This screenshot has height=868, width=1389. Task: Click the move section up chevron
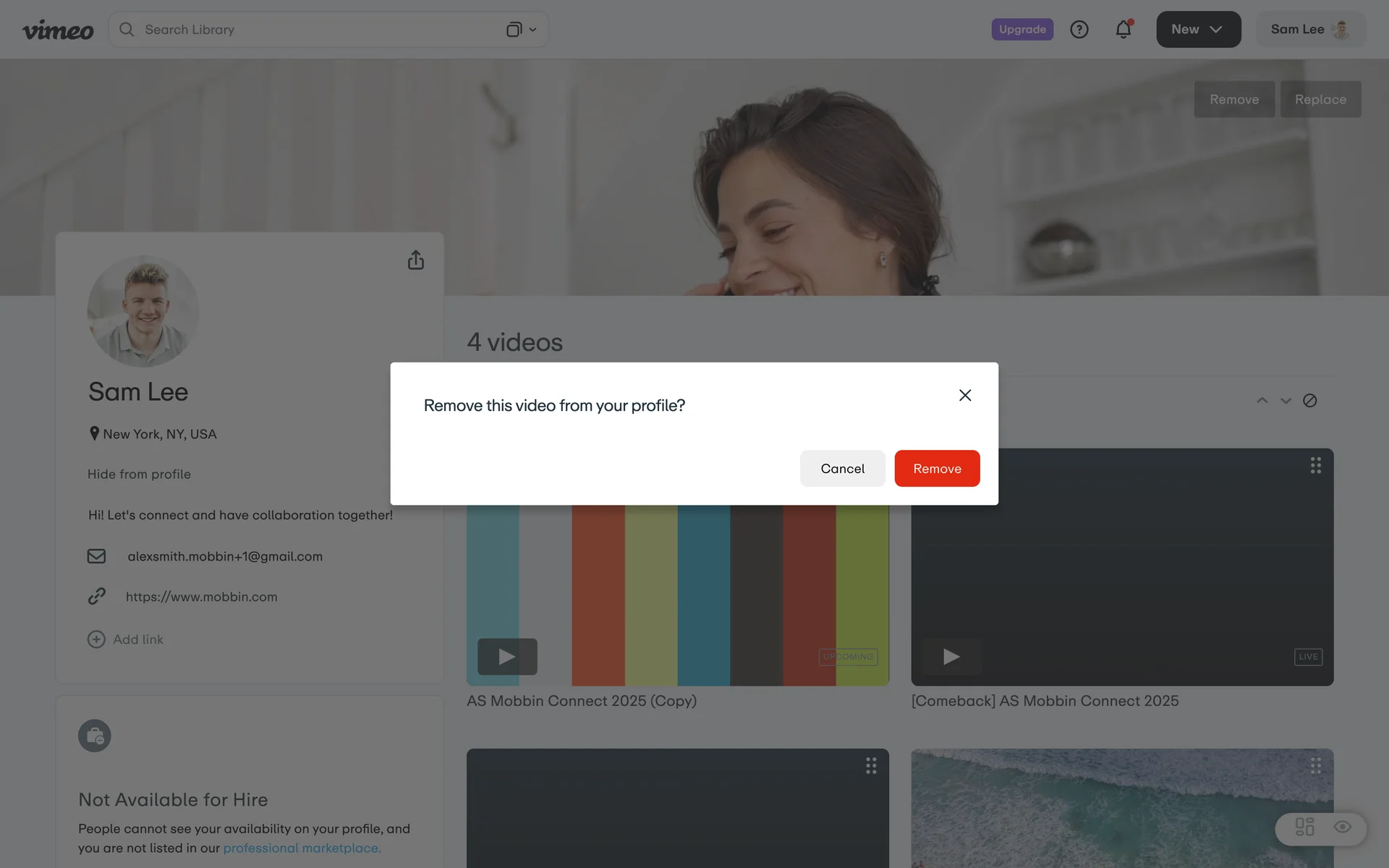coord(1262,401)
